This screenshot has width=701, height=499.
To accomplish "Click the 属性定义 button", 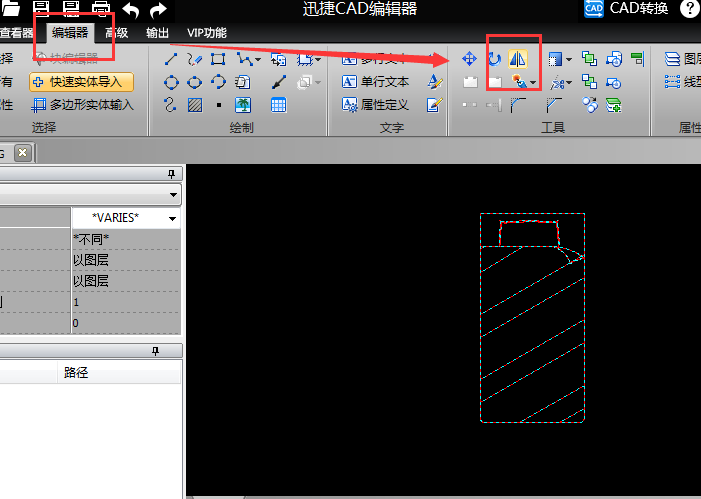I will pos(376,105).
